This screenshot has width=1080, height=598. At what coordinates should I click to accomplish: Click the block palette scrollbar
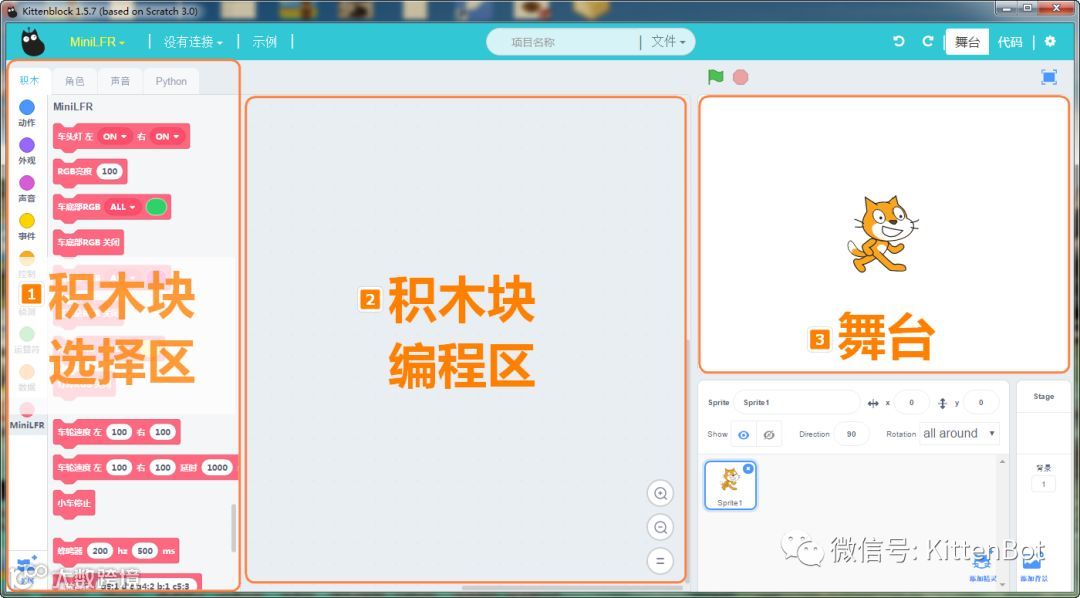[x=233, y=528]
